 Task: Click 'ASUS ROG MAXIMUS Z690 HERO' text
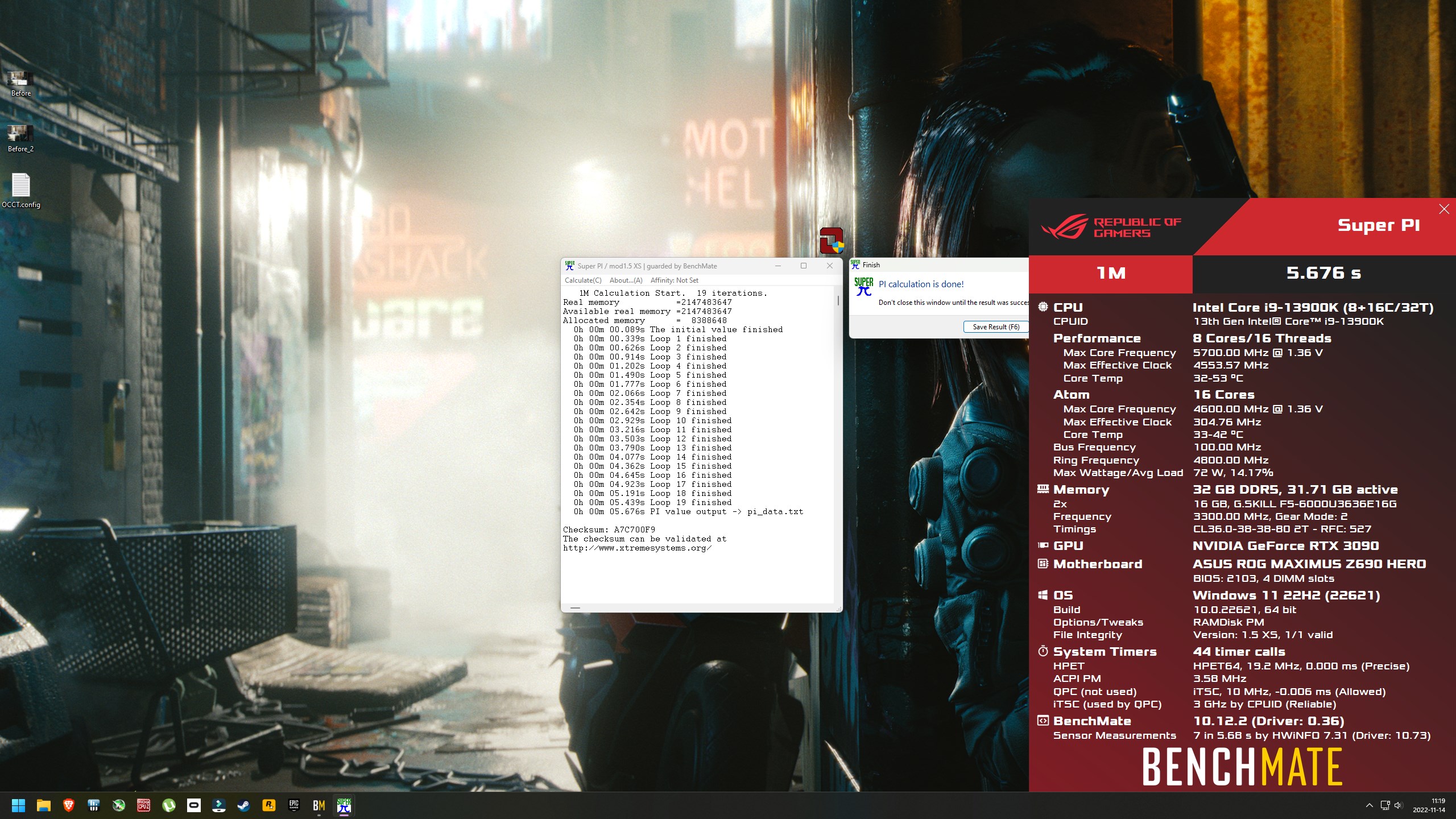(x=1309, y=564)
